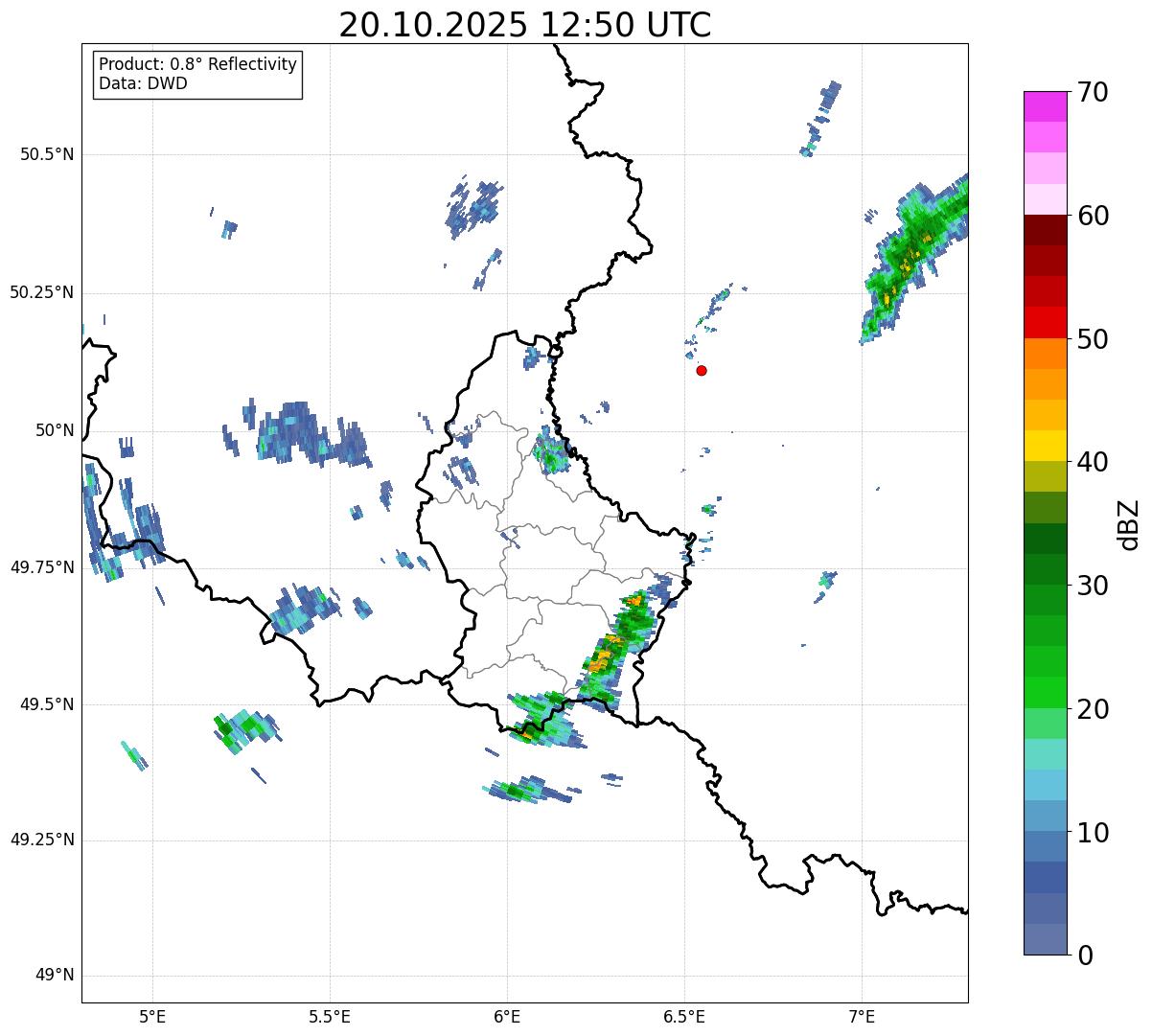The height and width of the screenshot is (1036, 1152).
Task: Click the timestamp title 20.10.2025 12:50 UTC
Action: click(x=524, y=25)
